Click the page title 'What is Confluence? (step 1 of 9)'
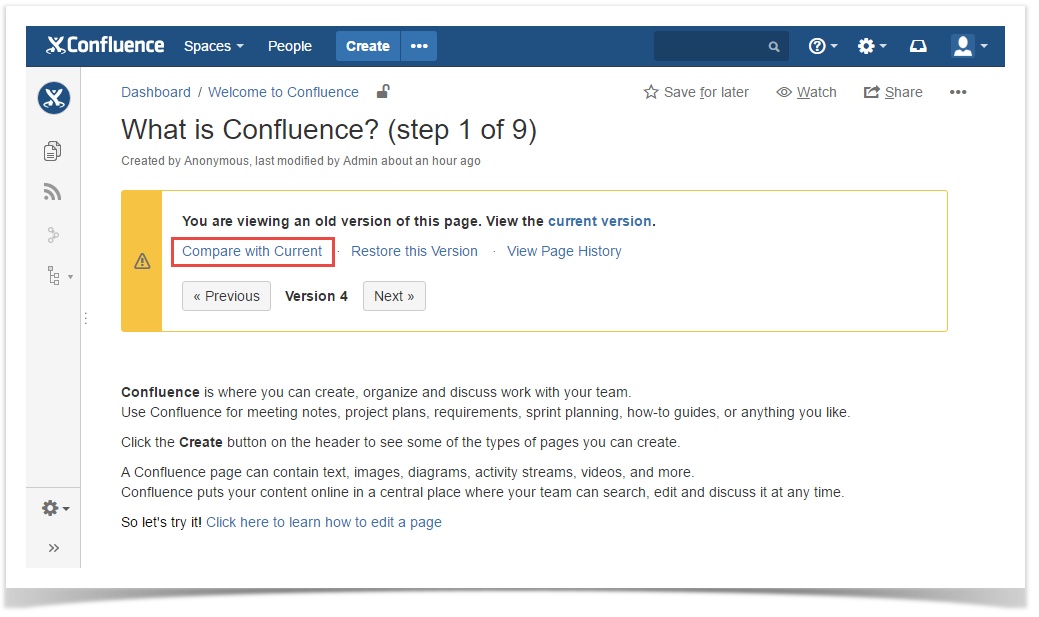Screen dimensions: 1039x617 (329, 129)
